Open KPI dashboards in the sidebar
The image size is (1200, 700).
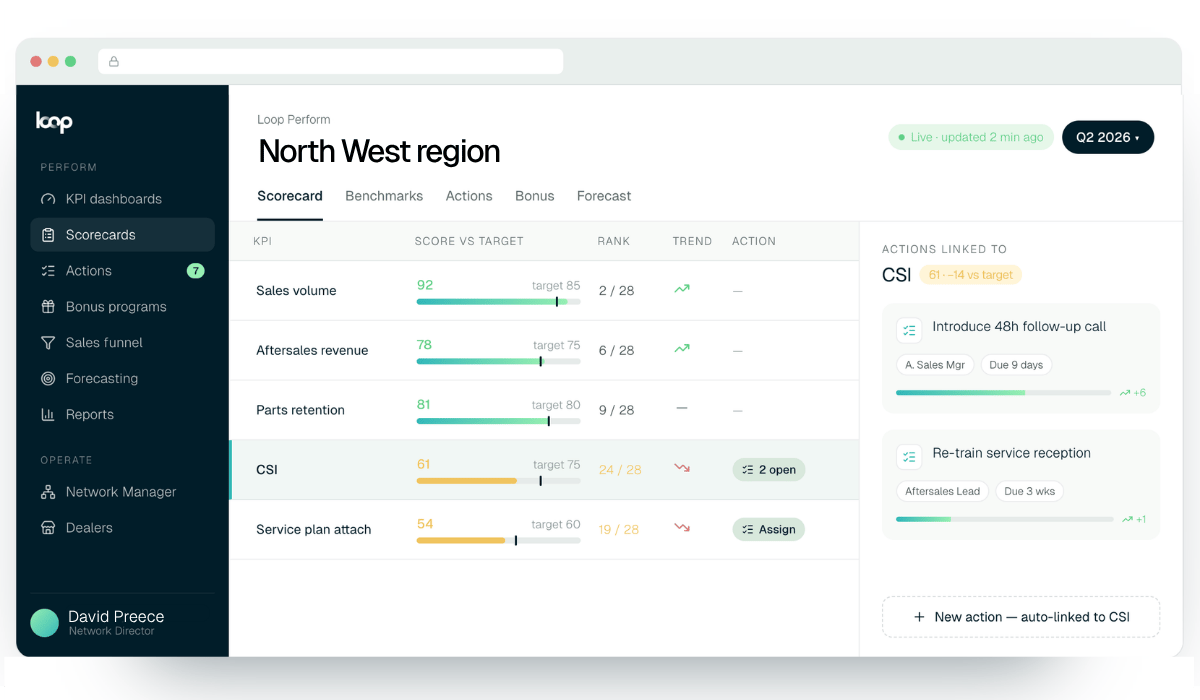tap(122, 199)
